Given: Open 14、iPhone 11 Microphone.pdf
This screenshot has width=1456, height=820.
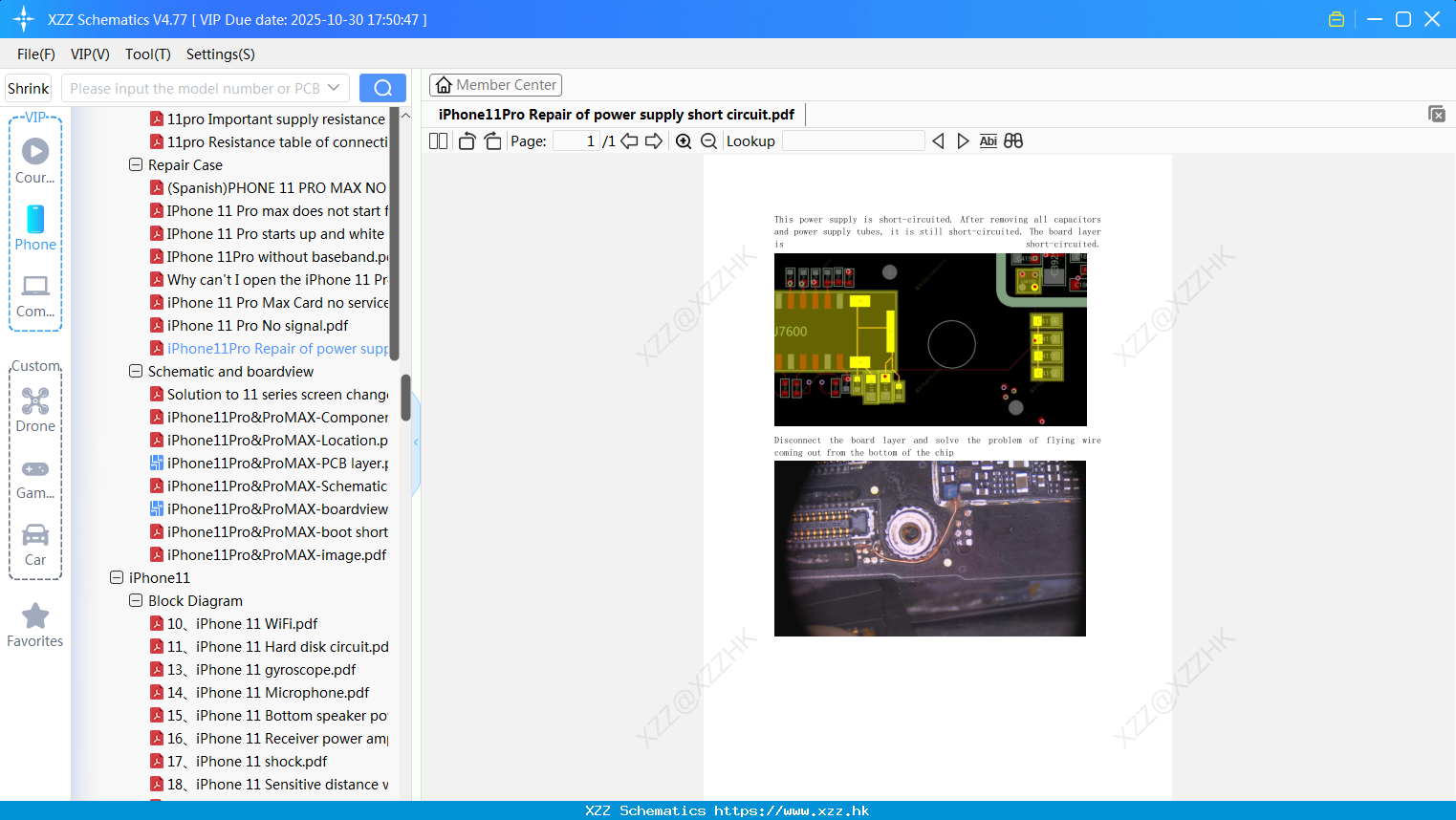Looking at the screenshot, I should click(260, 692).
